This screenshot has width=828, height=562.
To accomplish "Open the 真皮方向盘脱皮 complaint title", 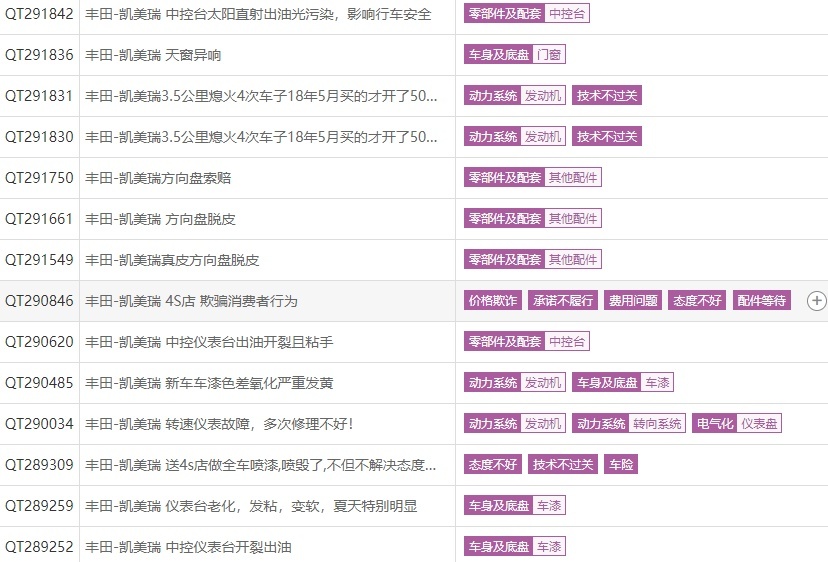I will (172, 260).
